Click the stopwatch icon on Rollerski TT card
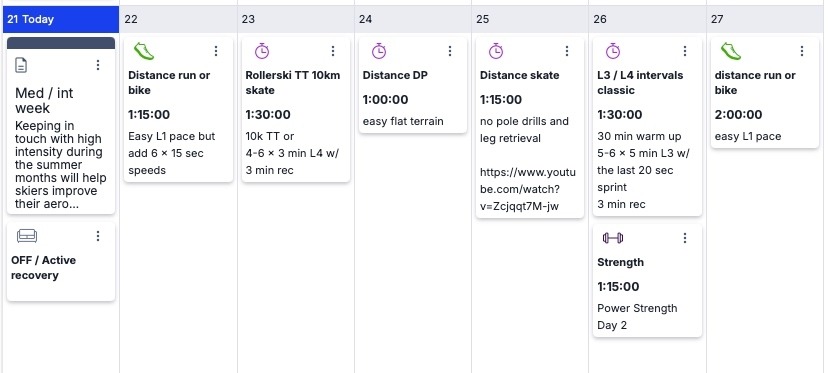 click(x=262, y=51)
